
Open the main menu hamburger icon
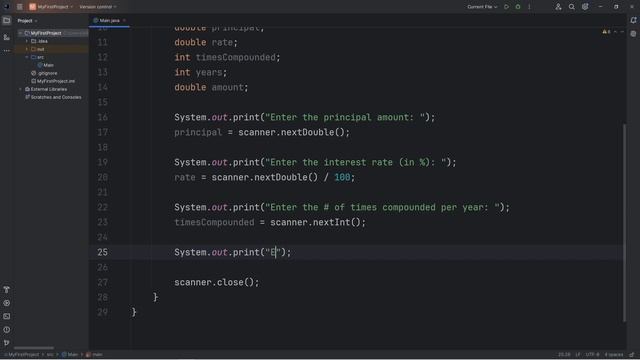click(20, 7)
